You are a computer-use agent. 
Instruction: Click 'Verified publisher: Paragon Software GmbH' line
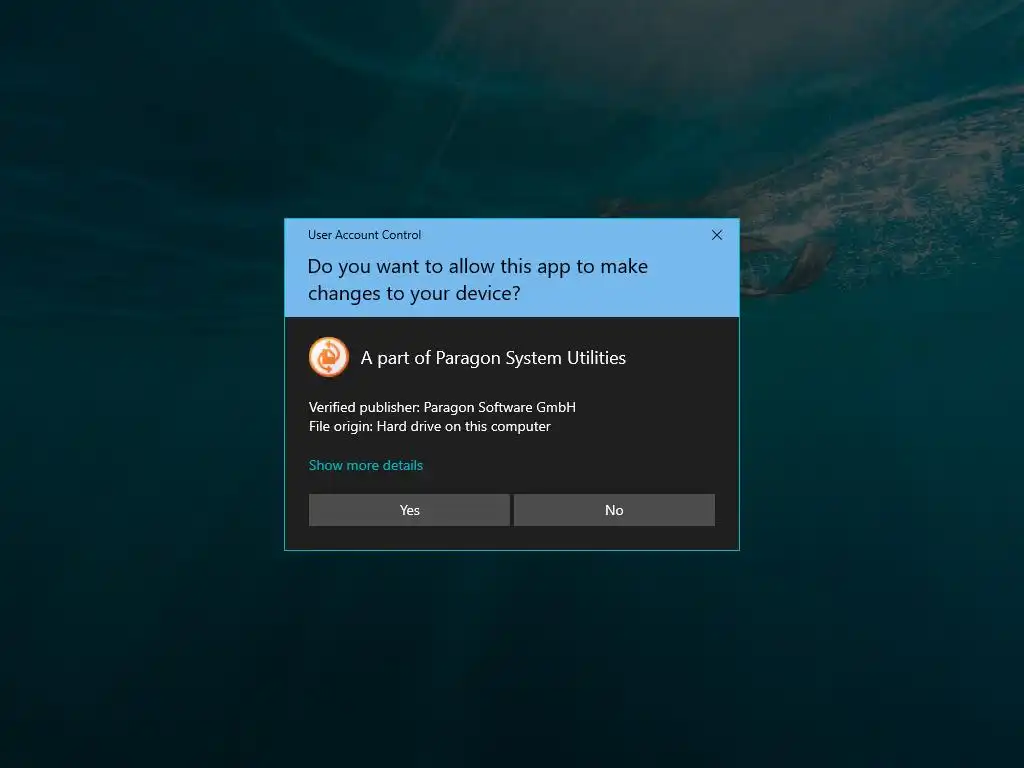tap(442, 407)
